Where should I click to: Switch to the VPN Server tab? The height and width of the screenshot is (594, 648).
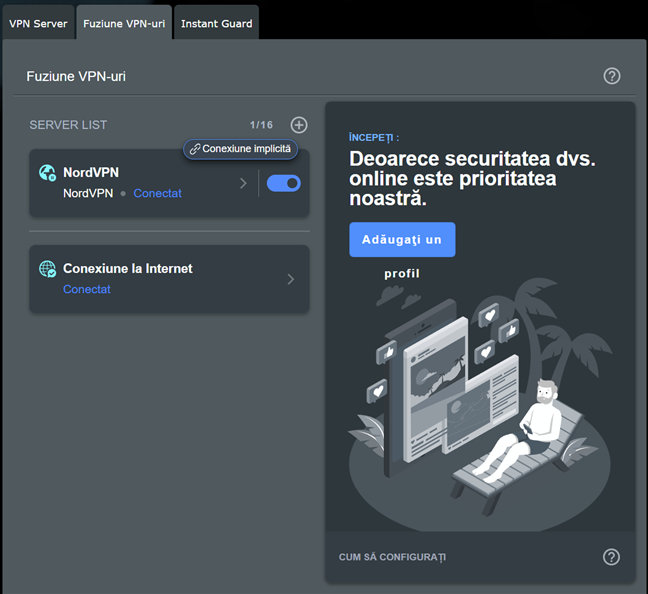click(38, 23)
